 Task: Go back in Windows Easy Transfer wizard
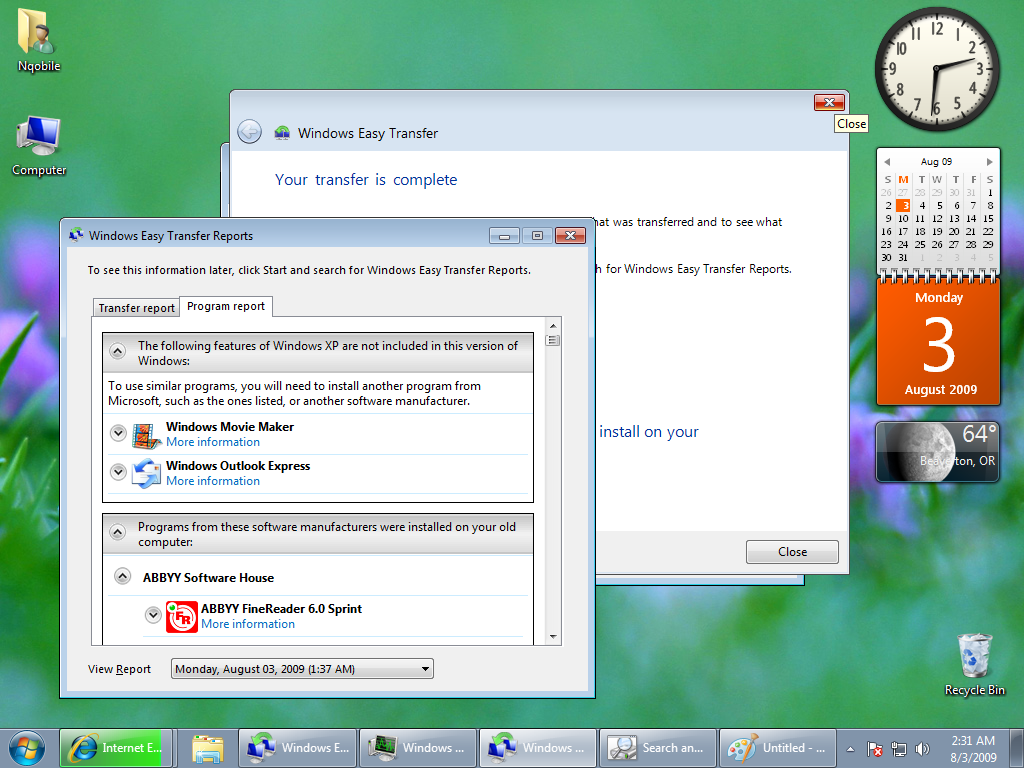pyautogui.click(x=249, y=132)
